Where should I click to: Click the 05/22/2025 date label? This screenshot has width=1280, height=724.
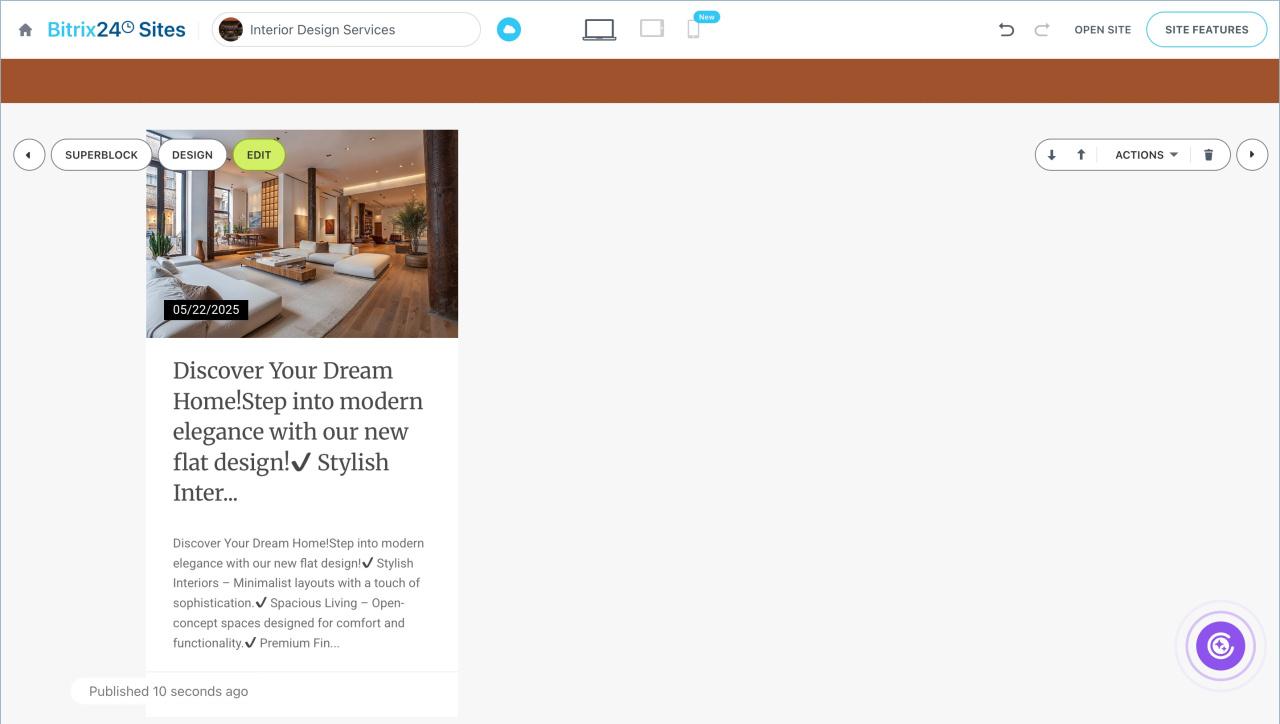click(x=206, y=310)
